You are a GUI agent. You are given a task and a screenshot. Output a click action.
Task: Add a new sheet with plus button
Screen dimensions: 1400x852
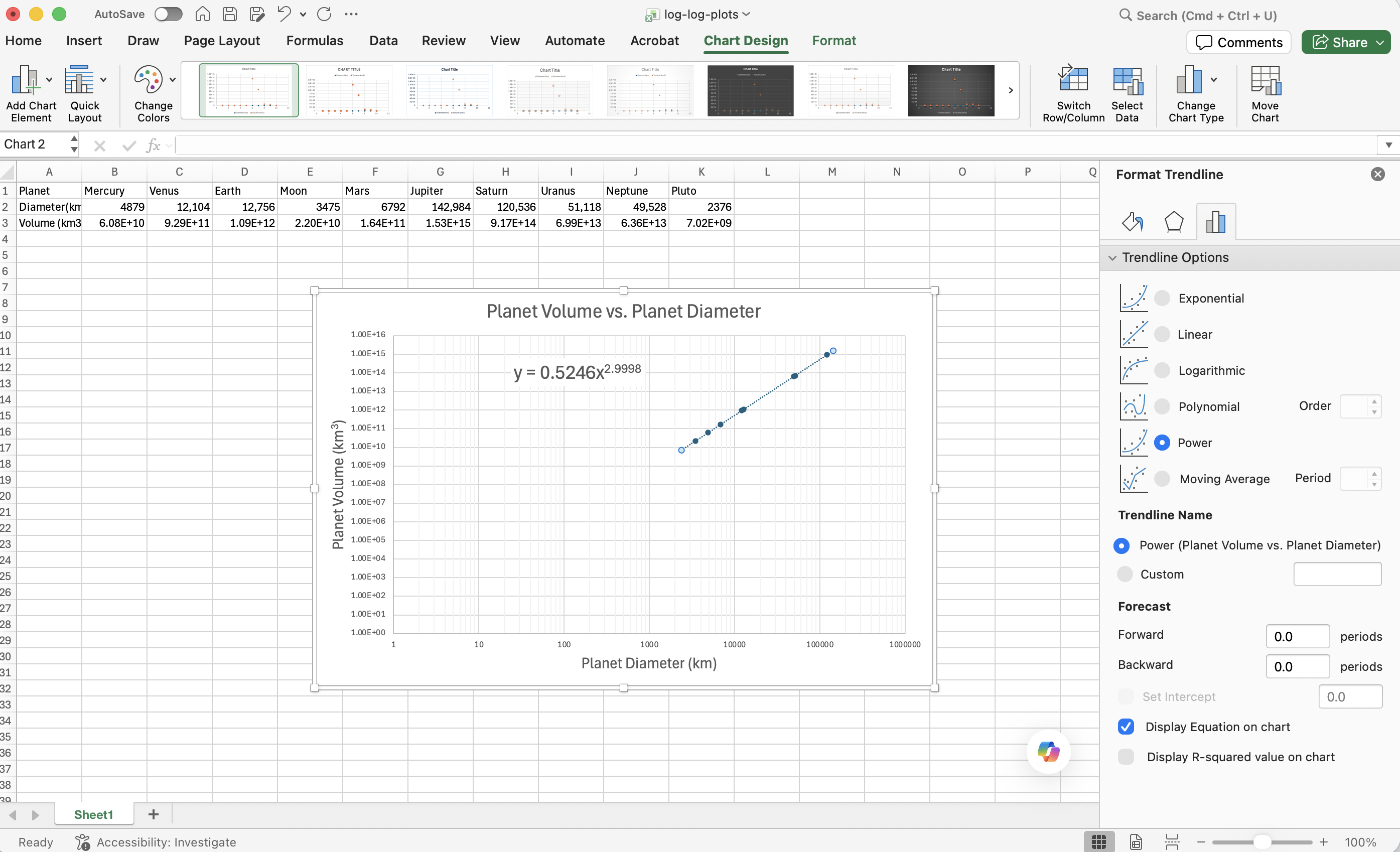pos(153,814)
